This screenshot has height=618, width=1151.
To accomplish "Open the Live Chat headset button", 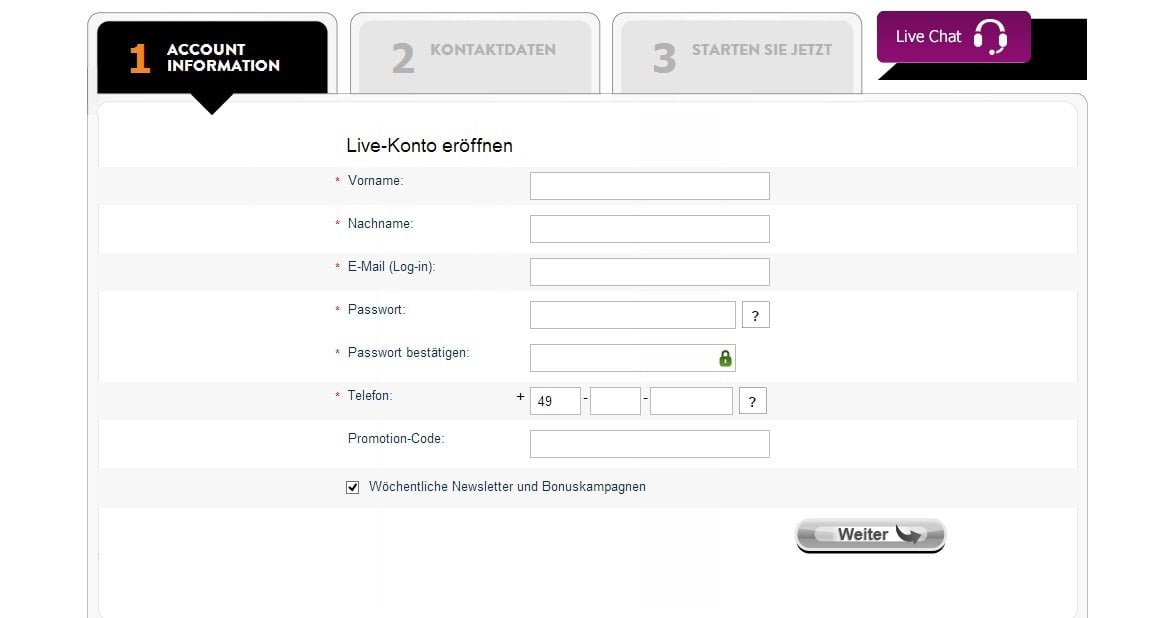I will point(954,37).
